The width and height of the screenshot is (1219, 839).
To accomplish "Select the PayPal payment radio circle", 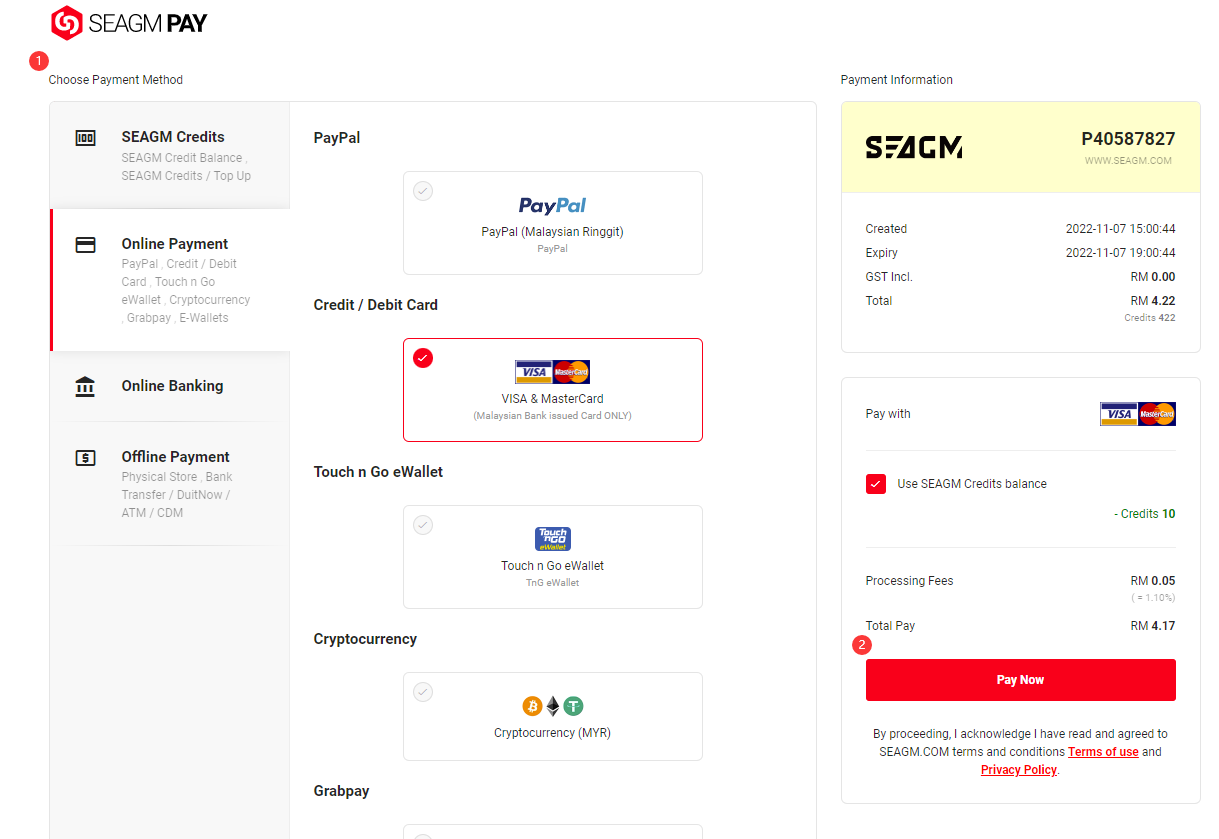I will (x=423, y=191).
